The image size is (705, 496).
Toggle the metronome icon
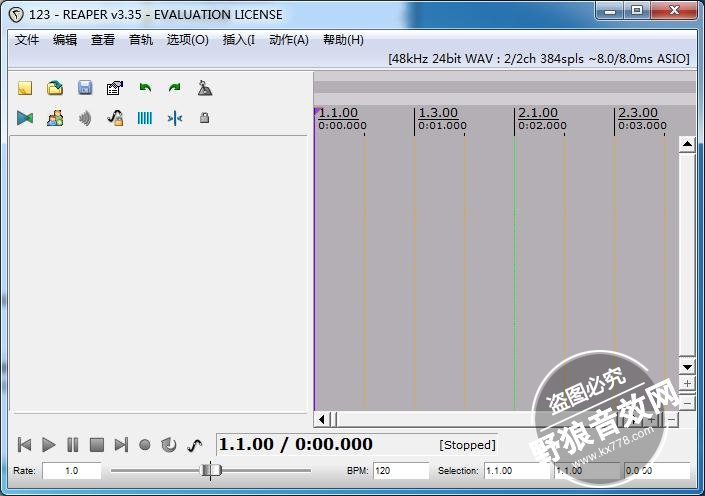tap(205, 88)
